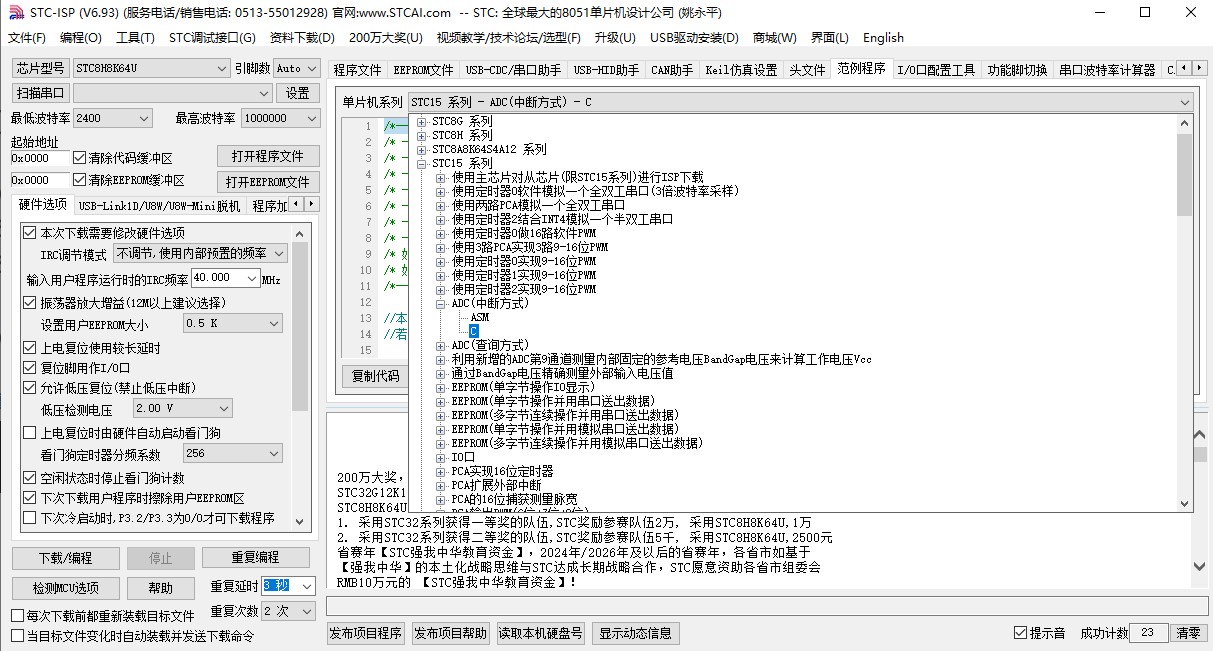Switch to the Keil仿真设置 tab

click(741, 70)
